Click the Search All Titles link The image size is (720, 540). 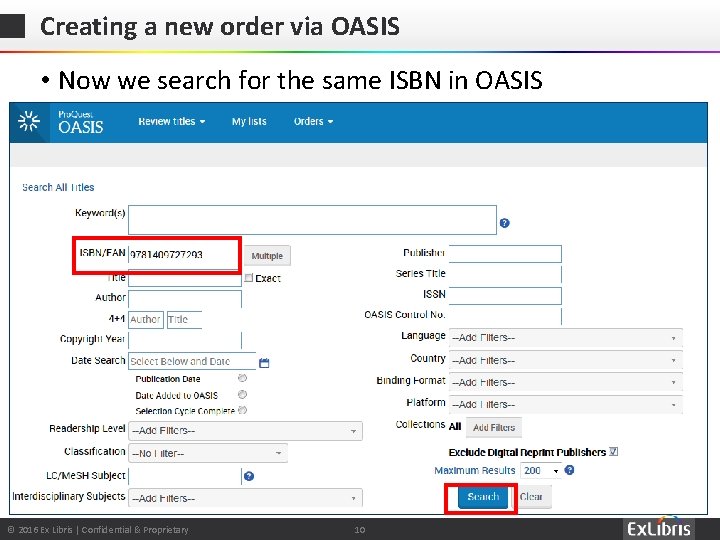[x=58, y=187]
